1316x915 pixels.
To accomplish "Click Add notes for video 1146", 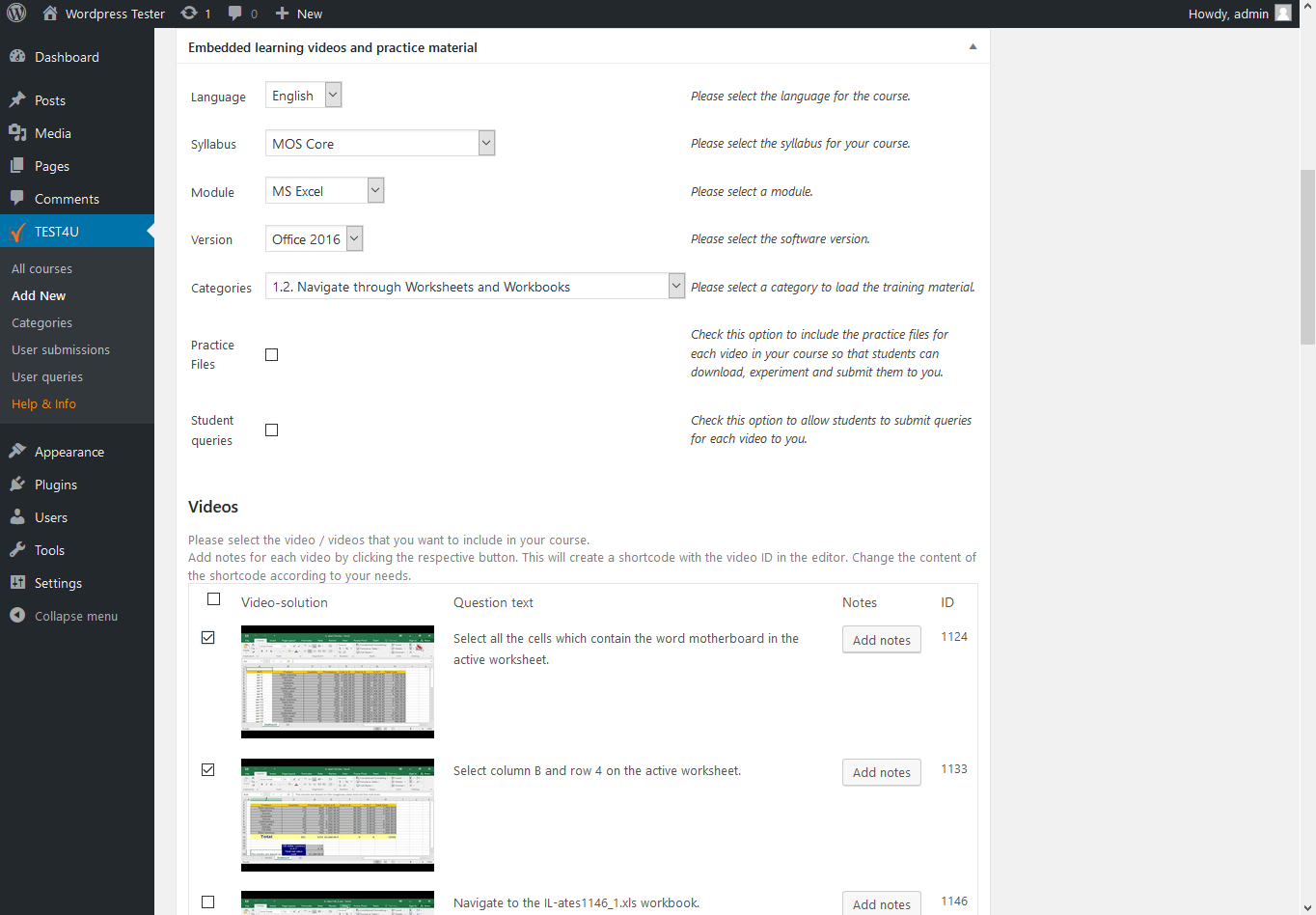I will (882, 903).
